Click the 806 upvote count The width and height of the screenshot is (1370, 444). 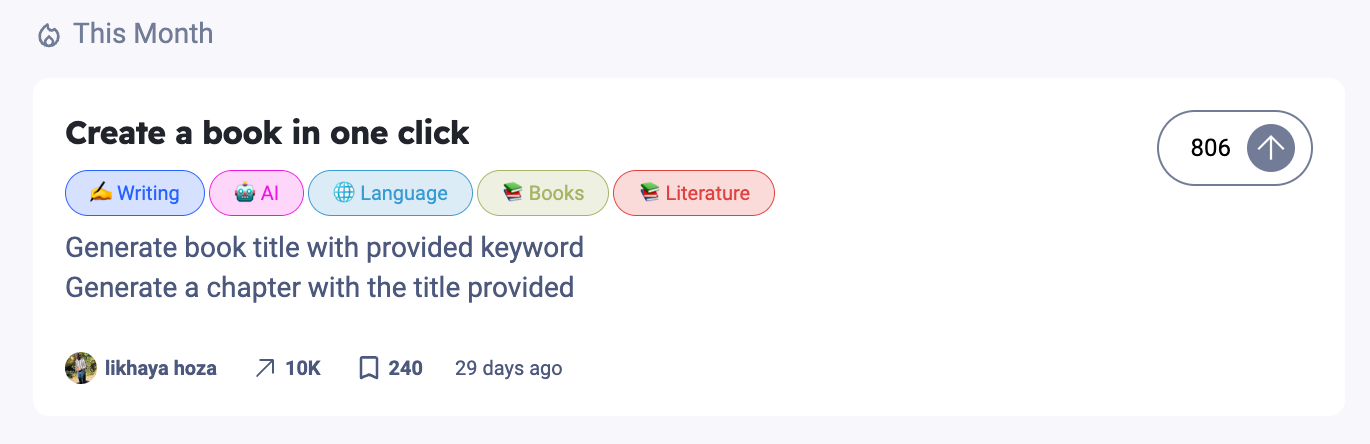(1210, 148)
